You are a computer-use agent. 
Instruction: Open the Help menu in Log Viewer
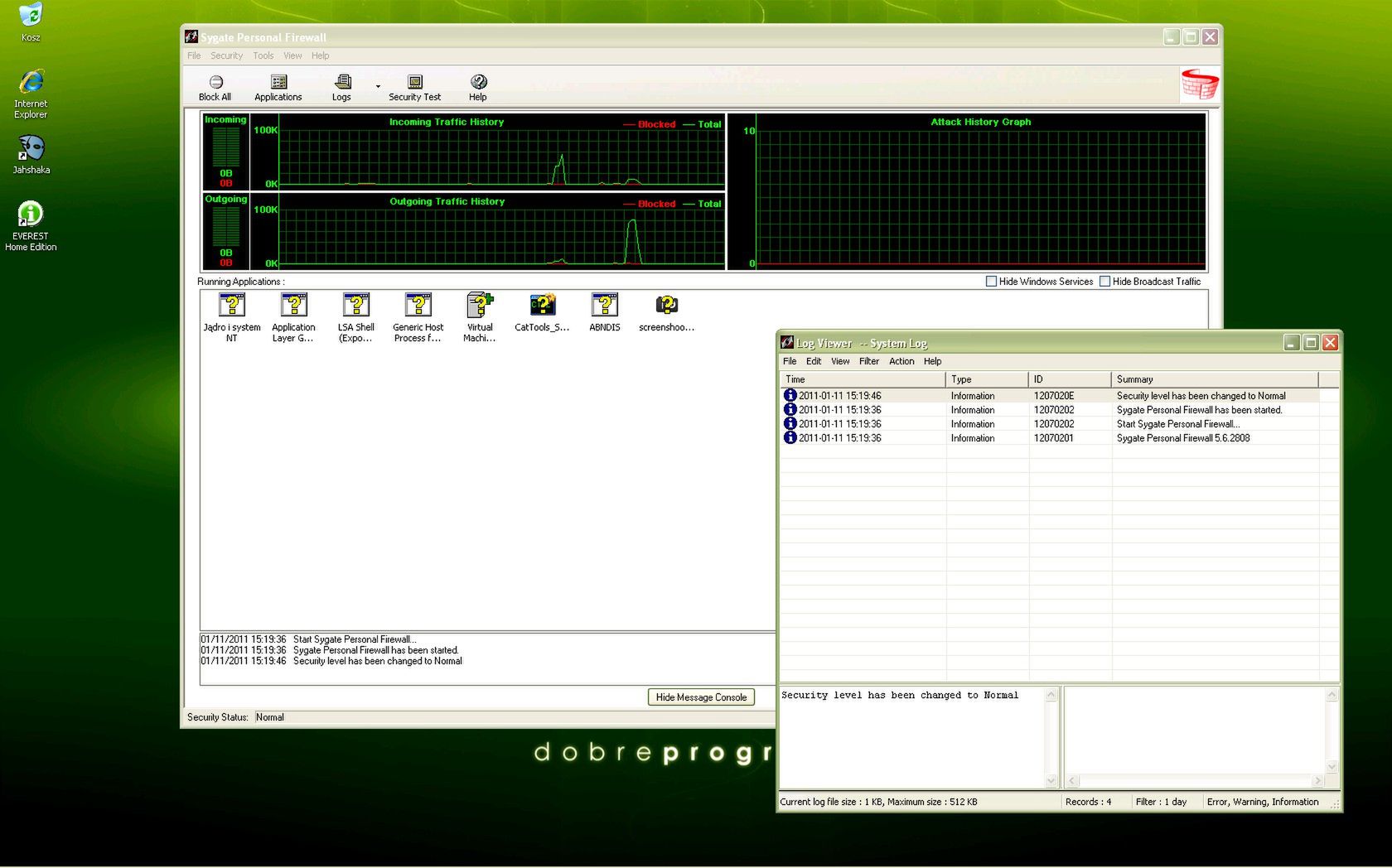[933, 361]
